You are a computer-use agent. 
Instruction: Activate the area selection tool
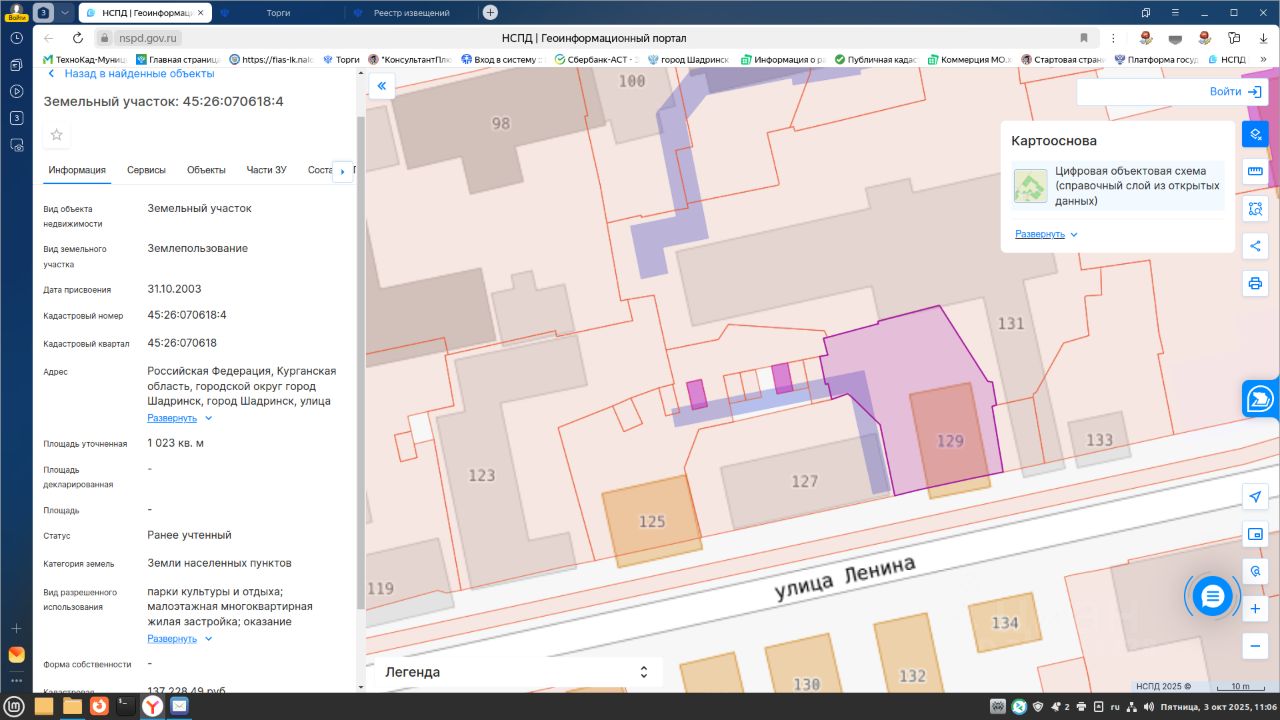pos(1255,209)
